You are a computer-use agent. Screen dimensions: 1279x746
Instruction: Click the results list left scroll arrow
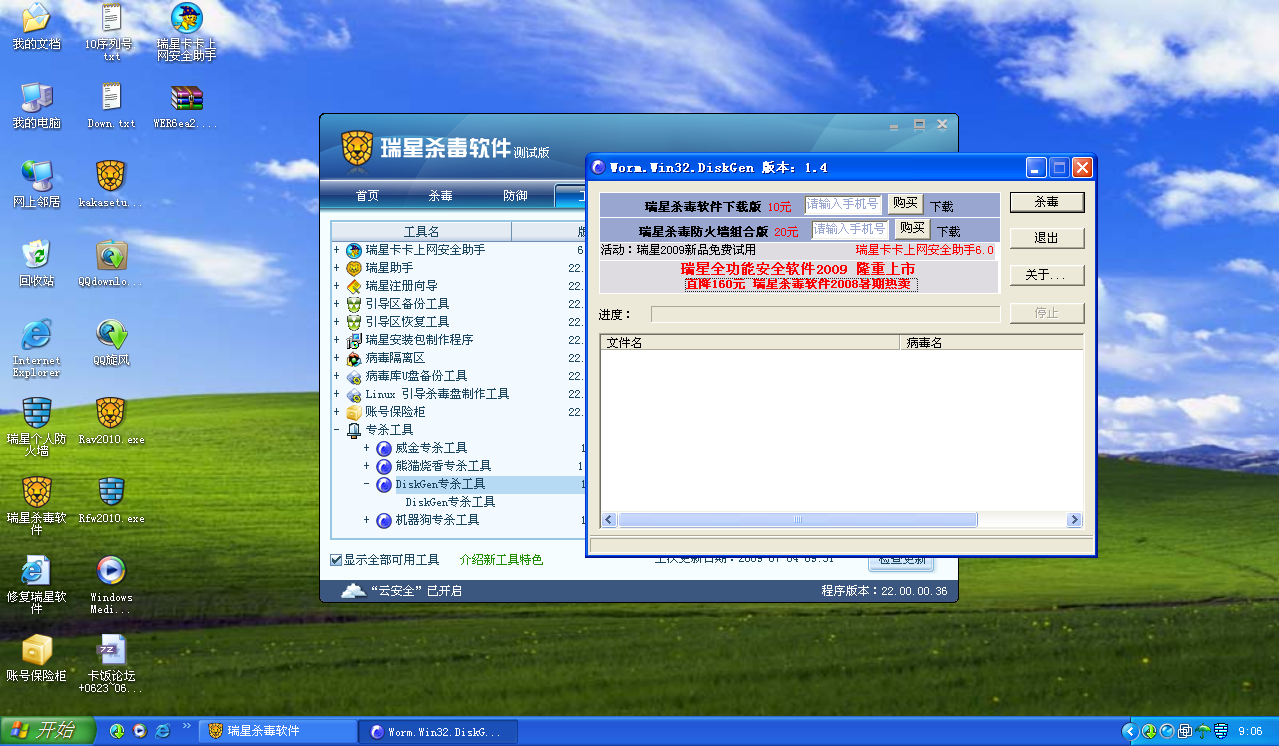point(609,520)
